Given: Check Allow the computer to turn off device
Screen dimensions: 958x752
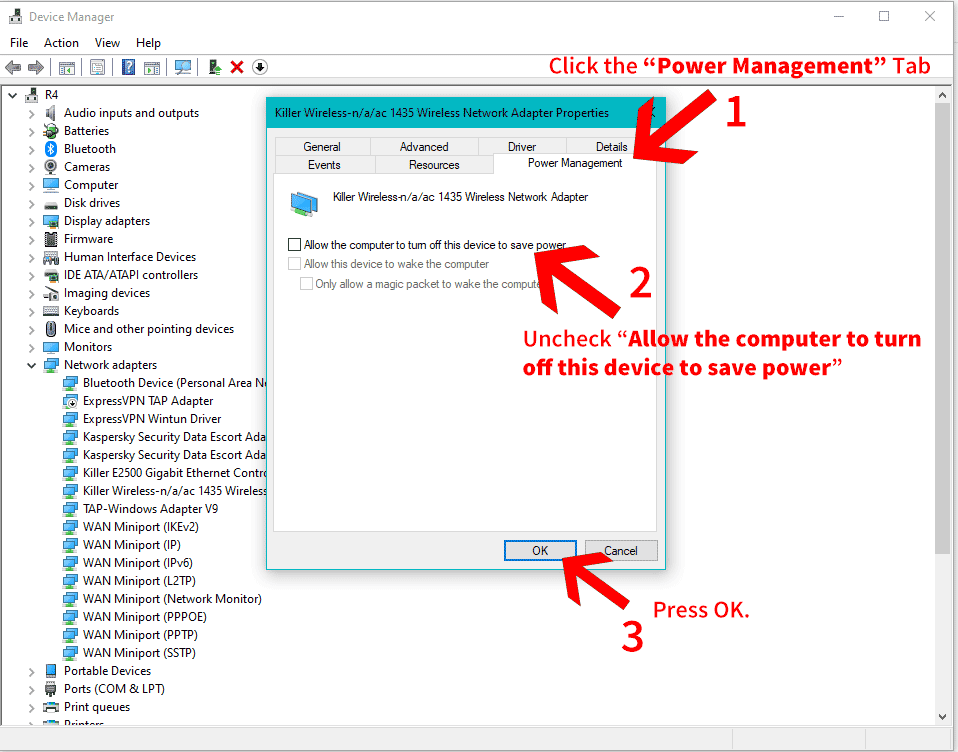Looking at the screenshot, I should (294, 244).
